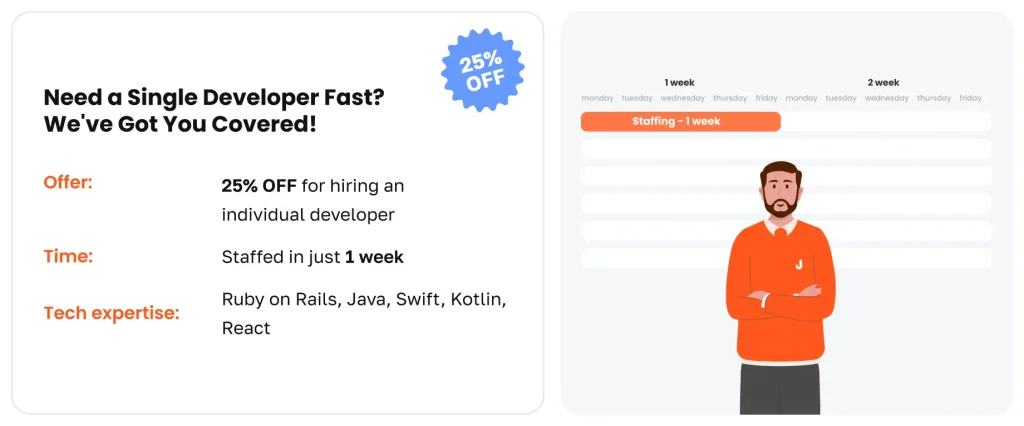Viewport: 1024px width, 426px height.
Task: Click the "1 week" timeline header
Action: 679,82
